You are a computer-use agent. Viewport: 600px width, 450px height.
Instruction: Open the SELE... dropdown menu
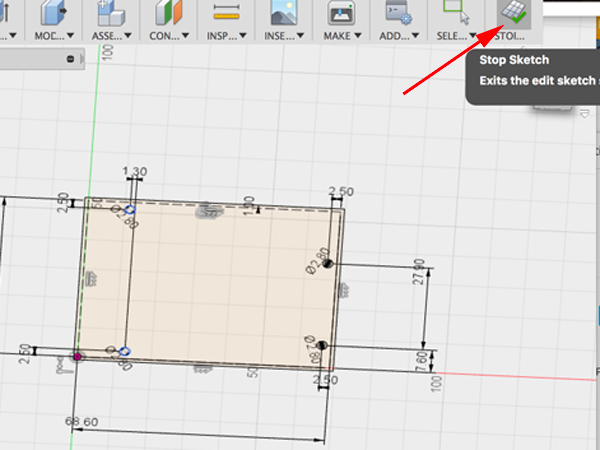[x=457, y=36]
